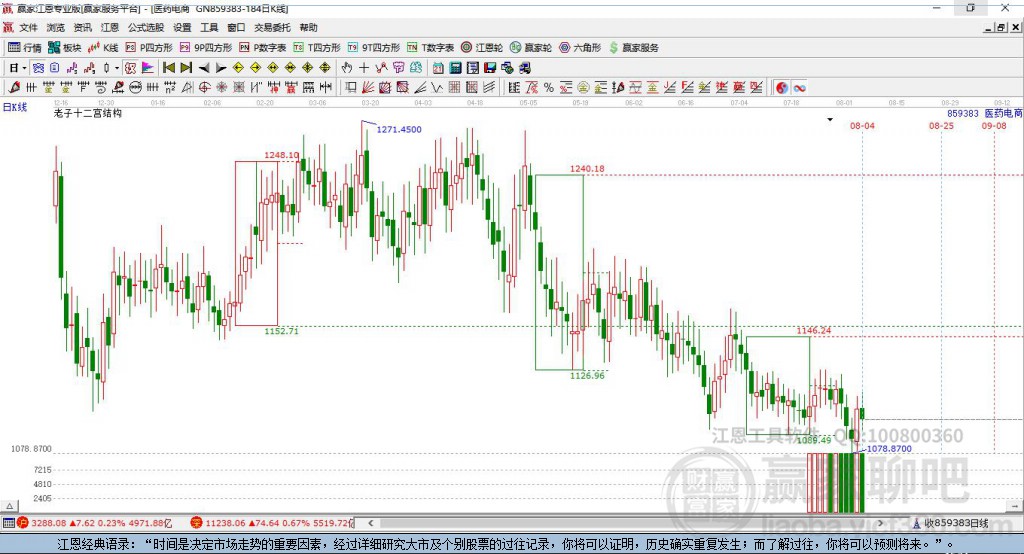The width and height of the screenshot is (1024, 554).
Task: Open the calculator icon
Action: (456, 68)
